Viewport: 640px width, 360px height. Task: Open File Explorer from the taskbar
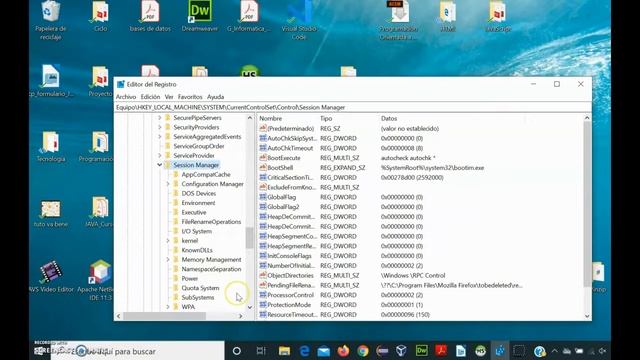pyautogui.click(x=284, y=351)
